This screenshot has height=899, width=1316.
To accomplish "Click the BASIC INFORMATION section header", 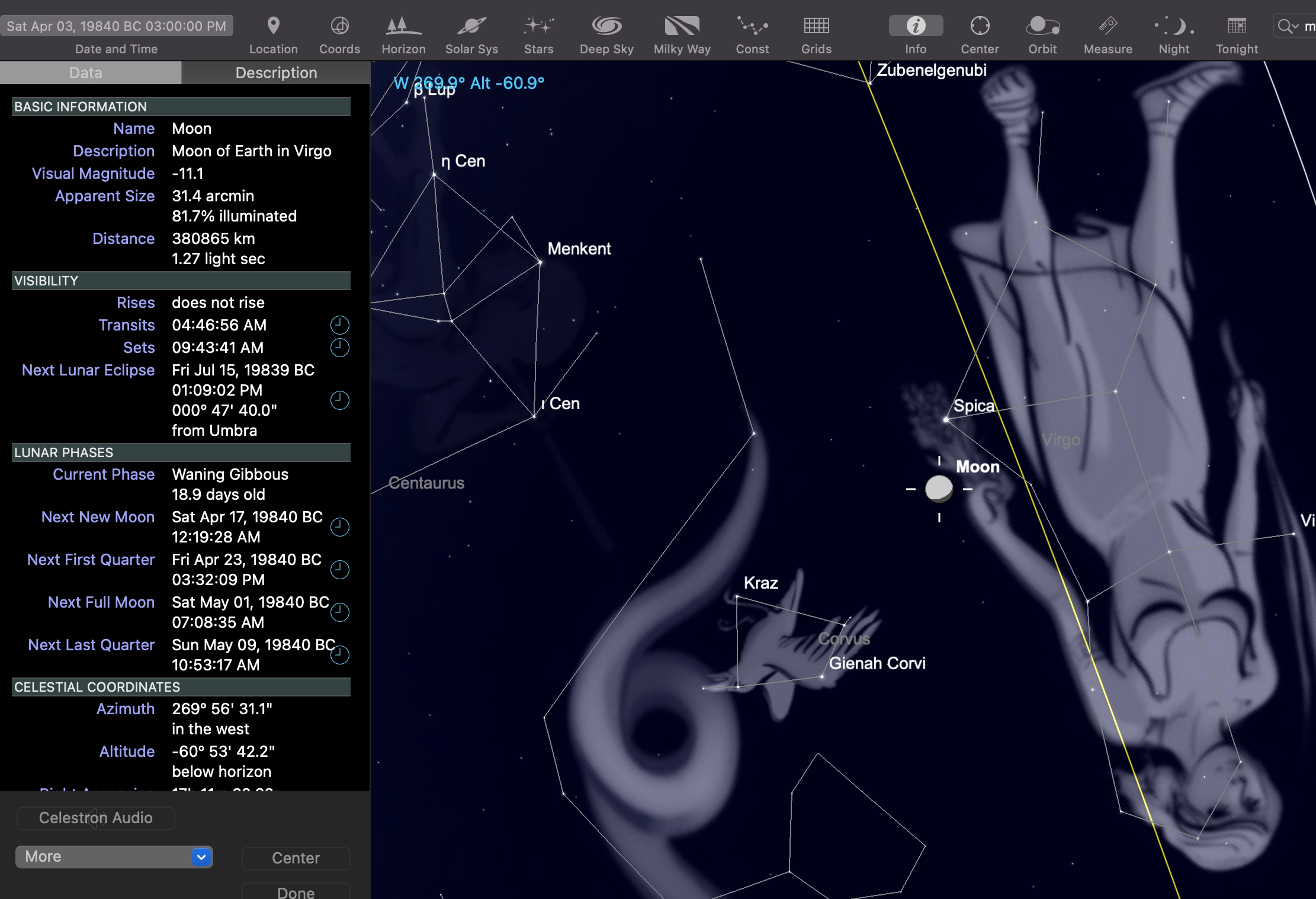I will coord(181,107).
